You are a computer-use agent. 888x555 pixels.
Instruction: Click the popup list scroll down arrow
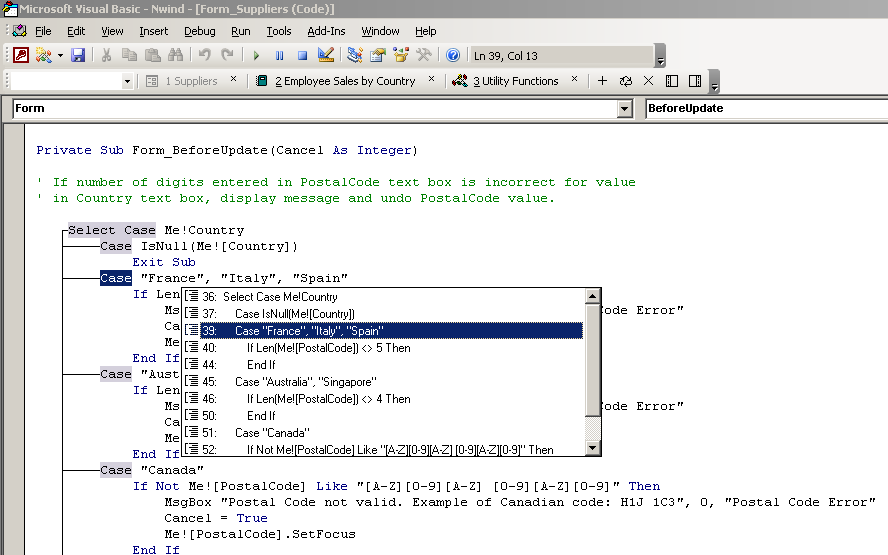[592, 448]
